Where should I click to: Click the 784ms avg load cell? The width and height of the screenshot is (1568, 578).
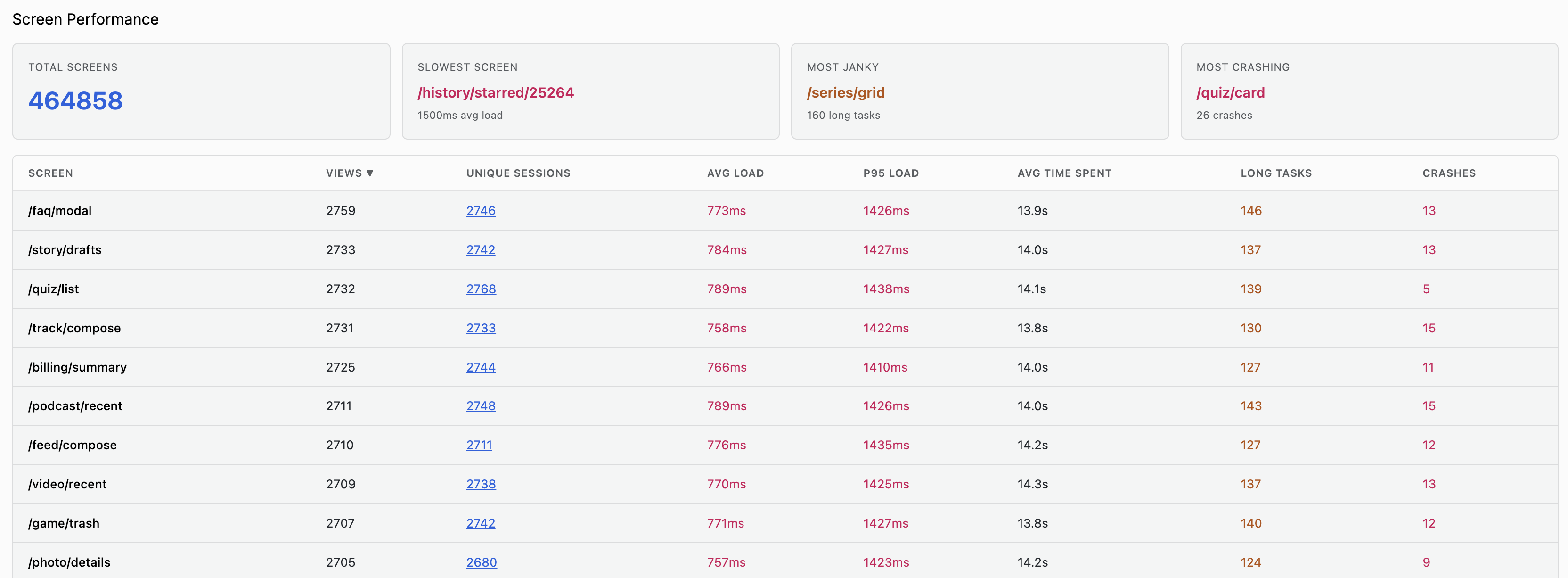pos(727,250)
